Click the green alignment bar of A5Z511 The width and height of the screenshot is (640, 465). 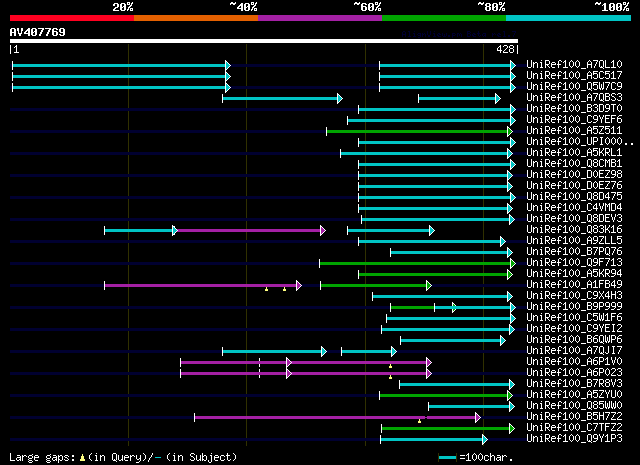[419, 131]
